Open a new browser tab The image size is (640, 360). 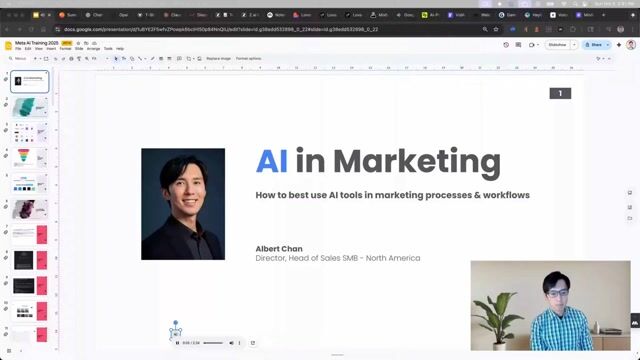point(604,15)
